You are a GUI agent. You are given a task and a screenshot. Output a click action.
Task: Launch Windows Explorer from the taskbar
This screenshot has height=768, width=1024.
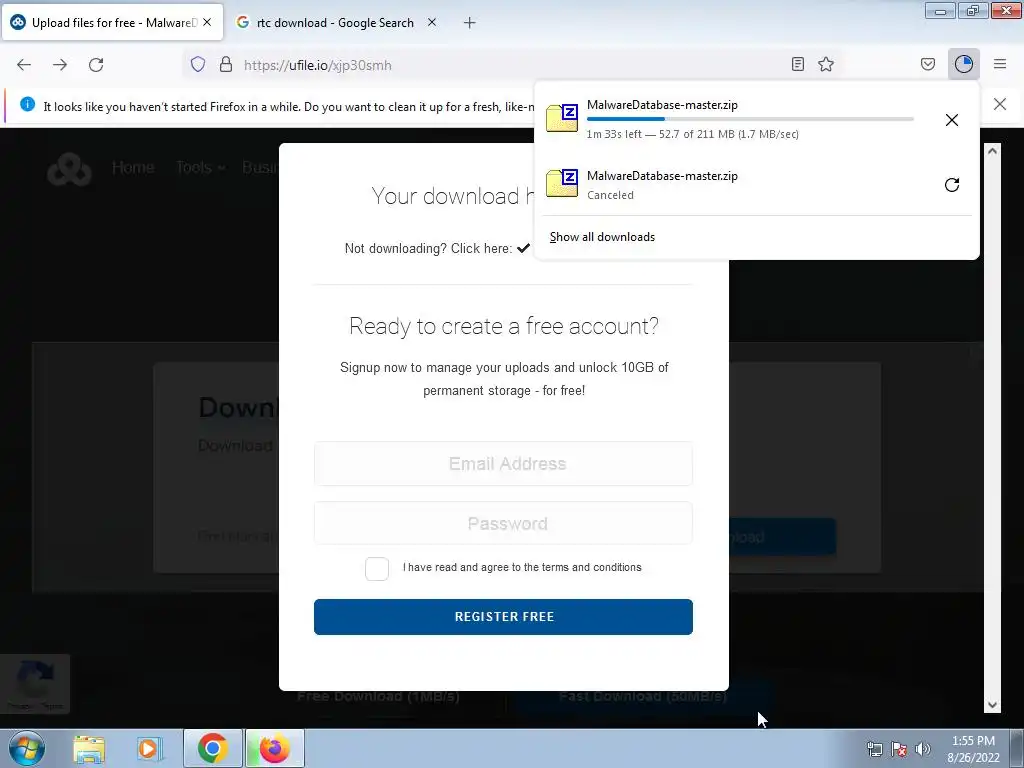click(89, 748)
